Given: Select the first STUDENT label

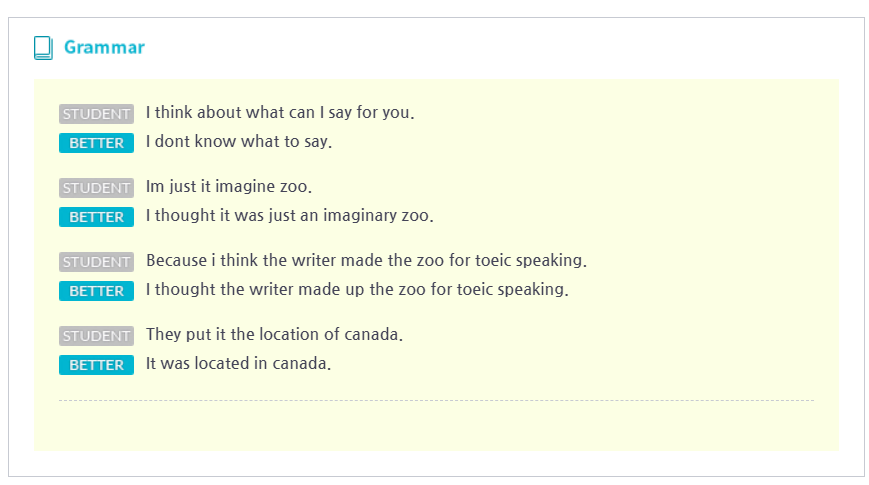Looking at the screenshot, I should [96, 114].
